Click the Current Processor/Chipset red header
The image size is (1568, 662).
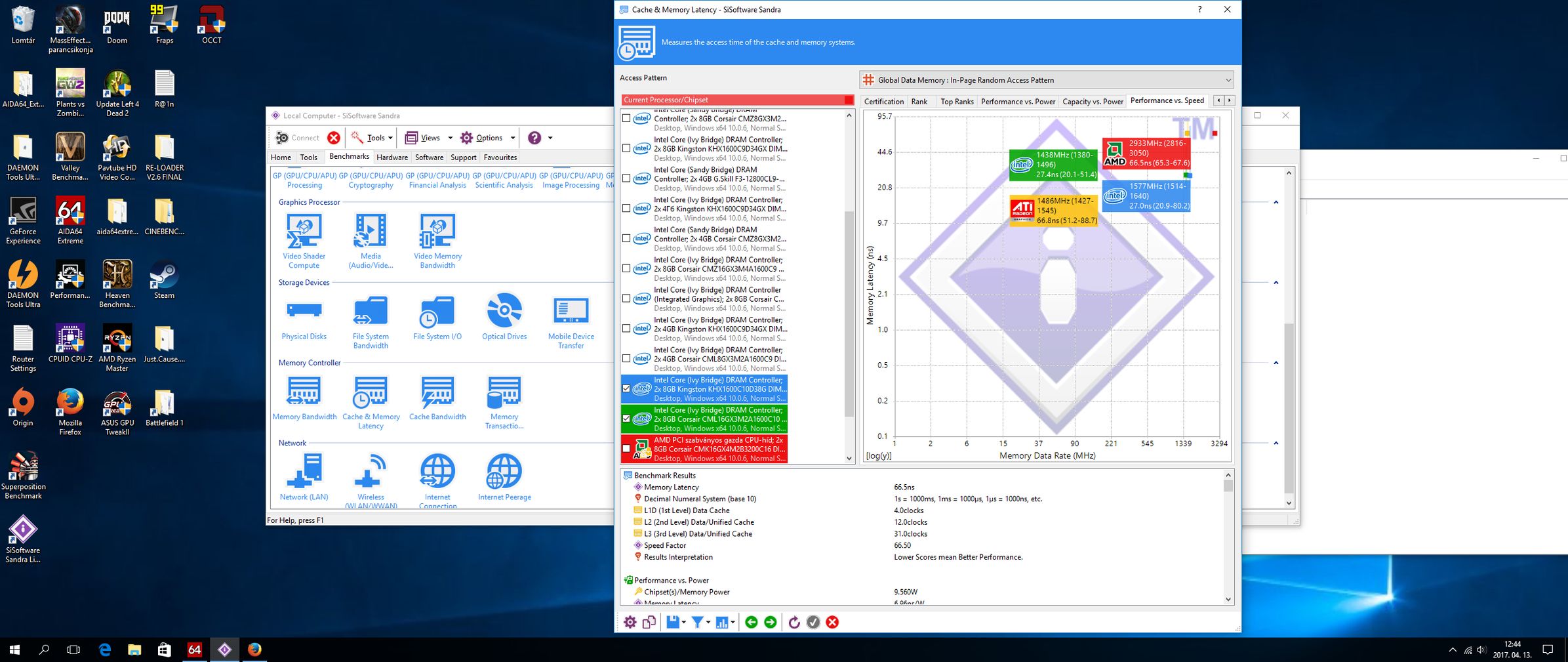[738, 100]
